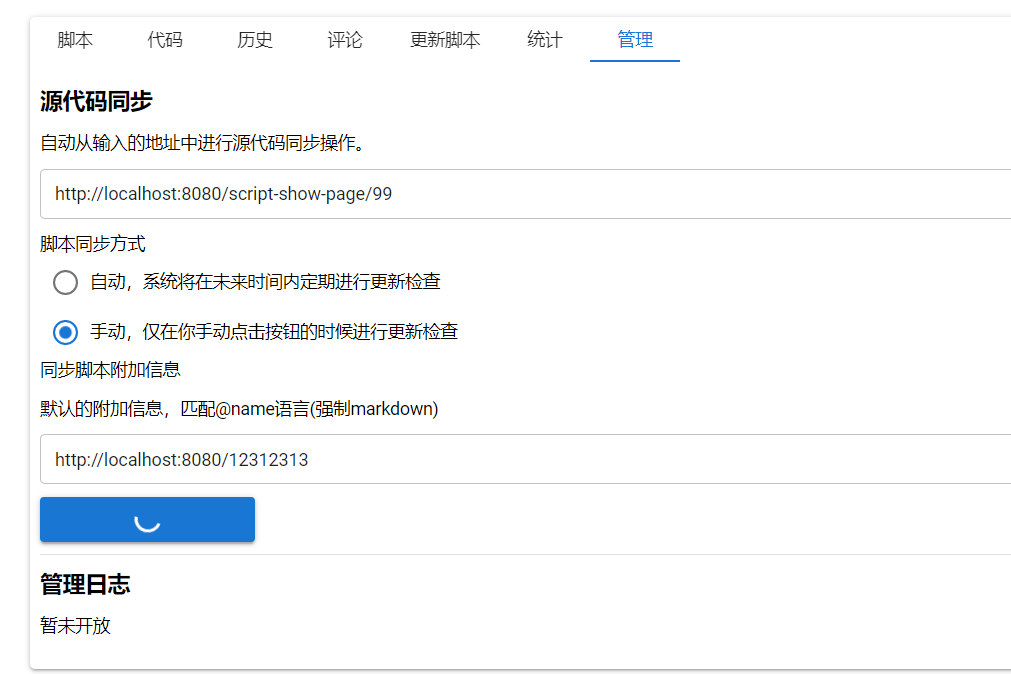Screen dimensions: 1011x674
Task: Click the 暂未开放 text
Action: point(74,626)
